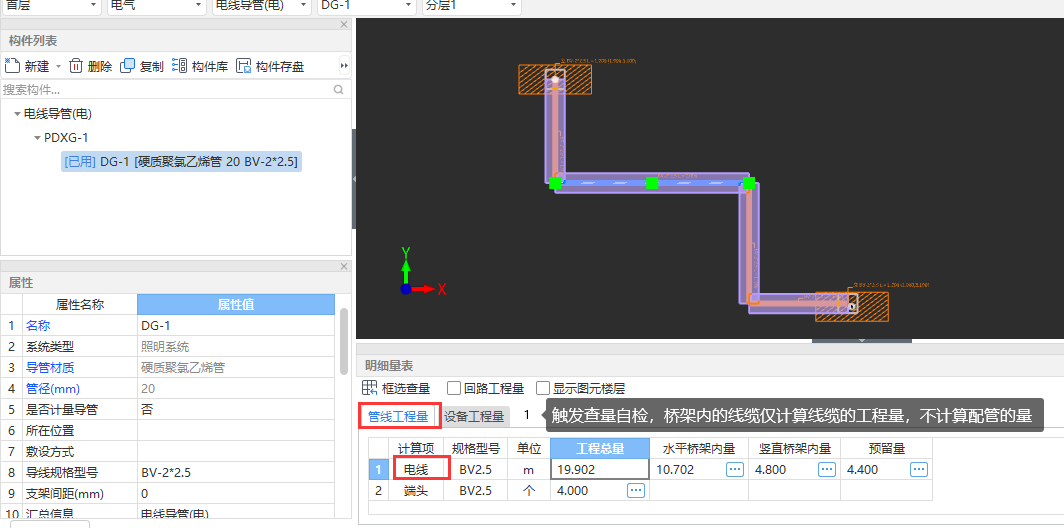Click the 构件存盘 save component icon
This screenshot has width=1064, height=528.
pyautogui.click(x=243, y=66)
